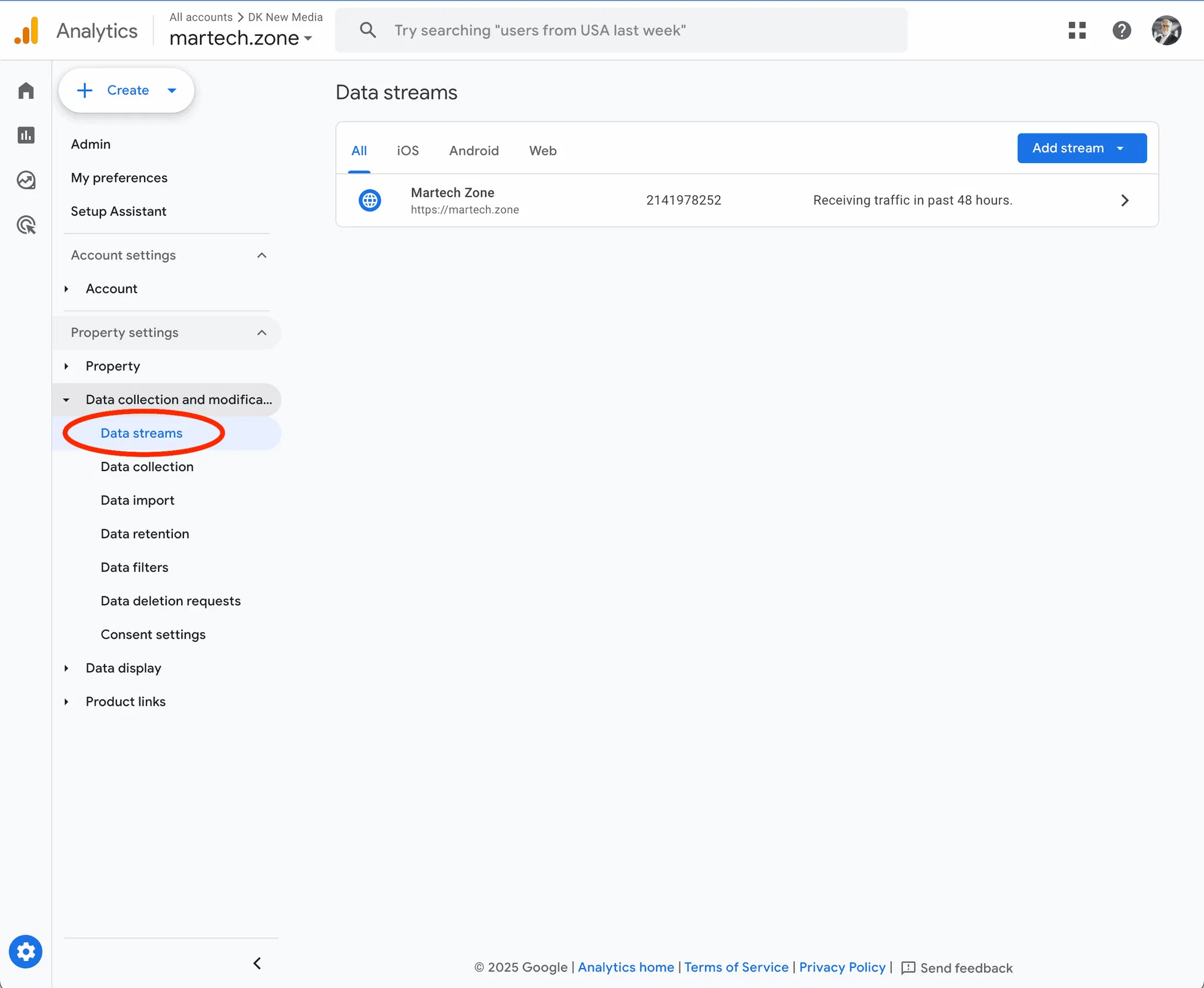Switch to the iOS tab

(407, 151)
